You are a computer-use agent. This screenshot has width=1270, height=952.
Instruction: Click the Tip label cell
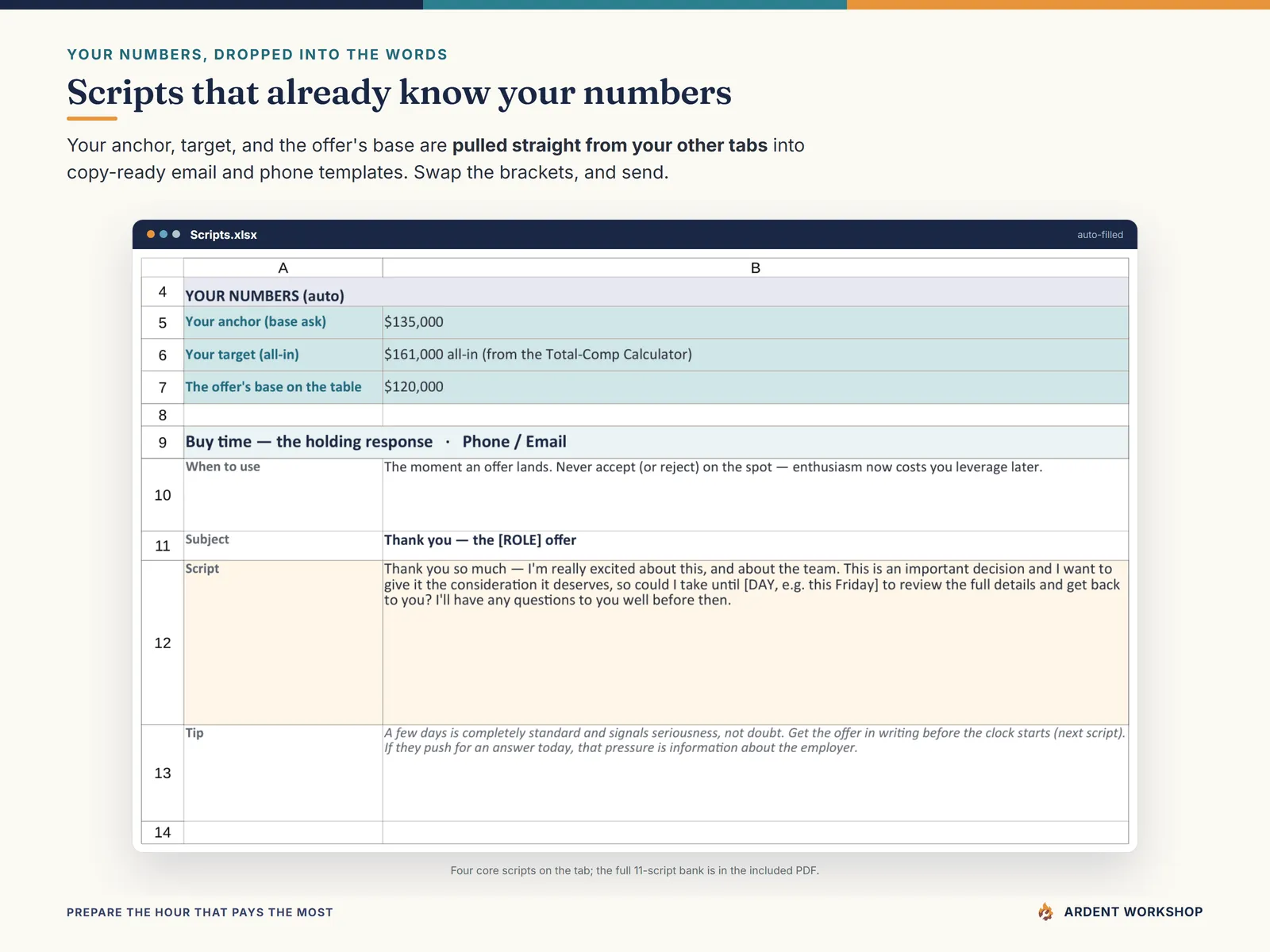tap(283, 773)
